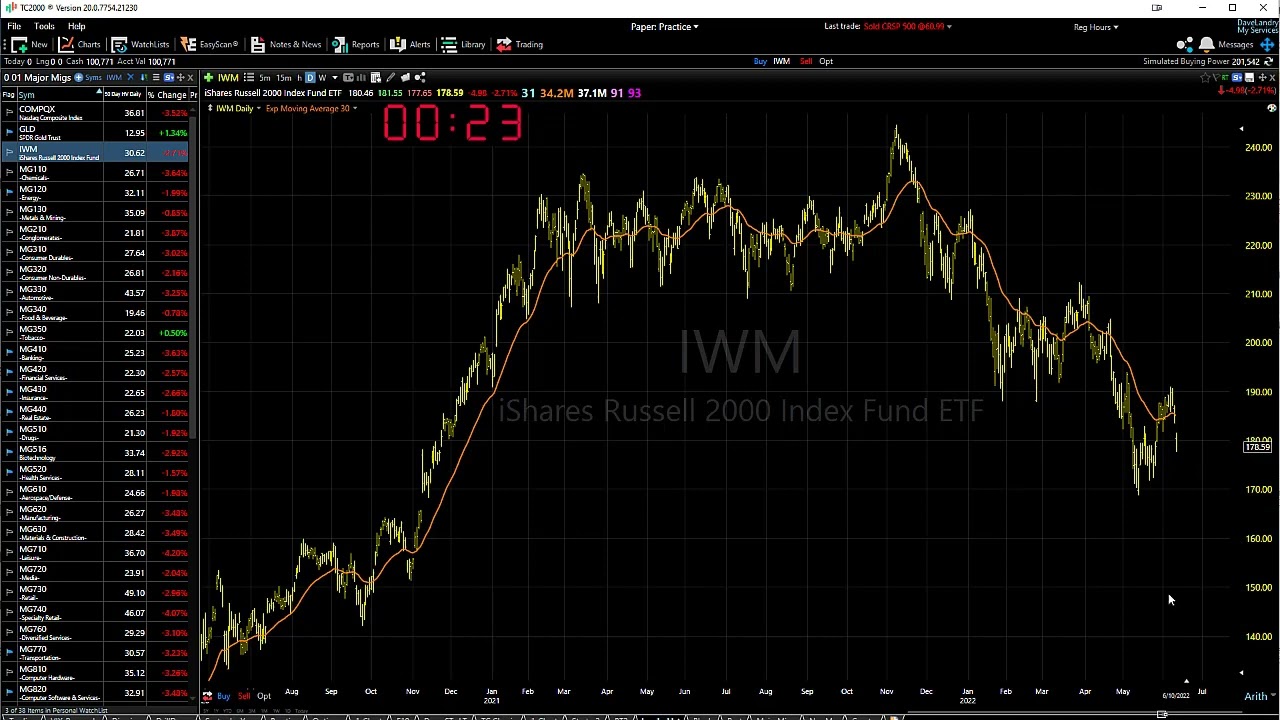1280x720 pixels.
Task: Click the Opt button in trade bar
Action: [826, 61]
